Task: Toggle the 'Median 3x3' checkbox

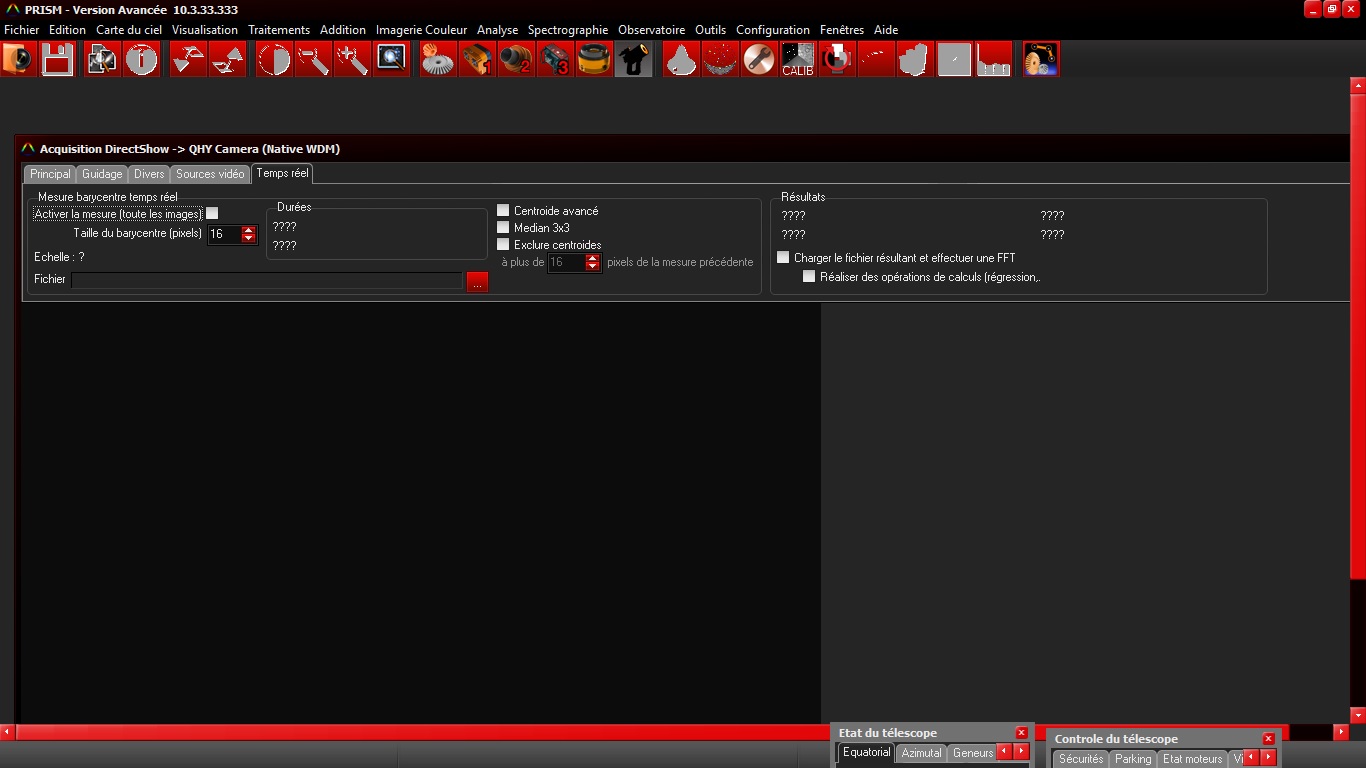Action: pyautogui.click(x=504, y=228)
